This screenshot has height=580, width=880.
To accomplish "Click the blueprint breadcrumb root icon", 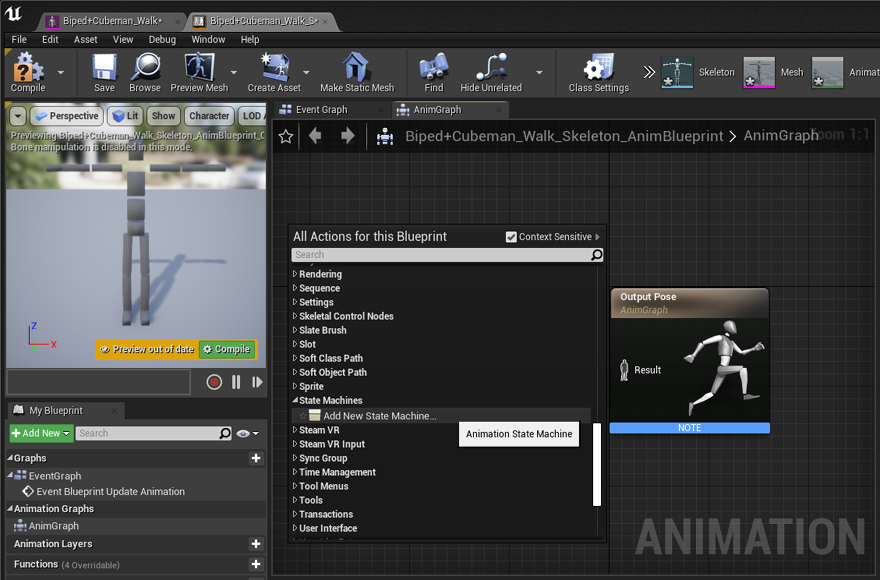I will [385, 136].
